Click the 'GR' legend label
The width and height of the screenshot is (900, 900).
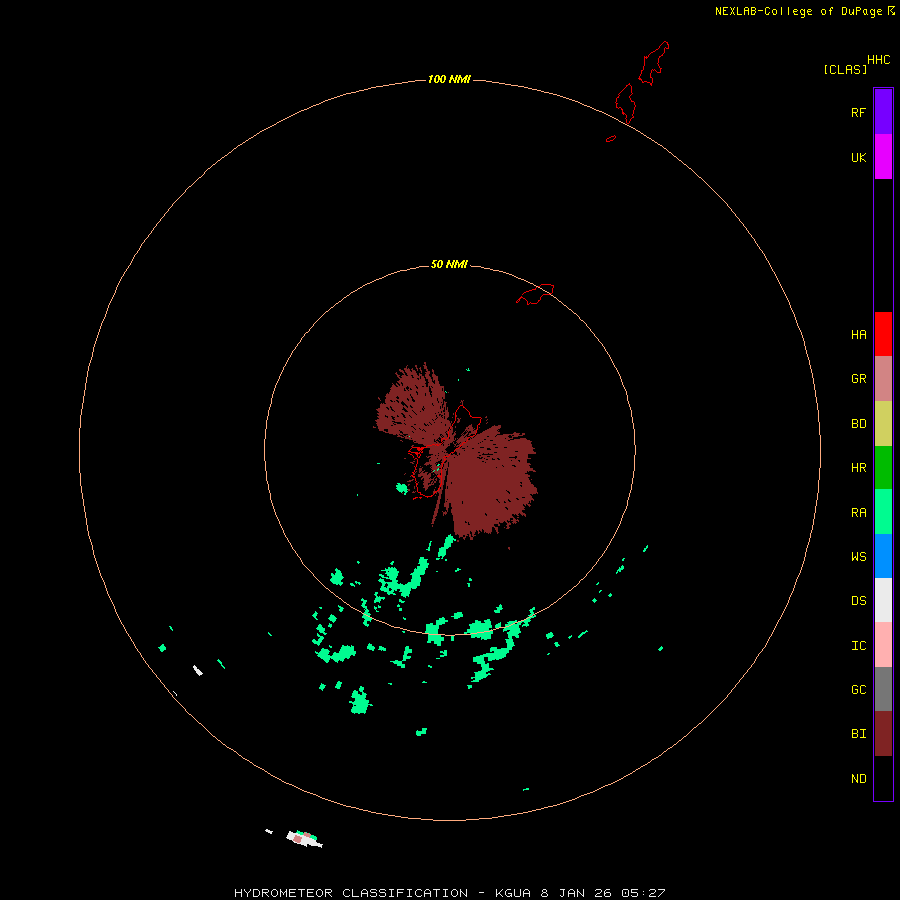pos(858,379)
